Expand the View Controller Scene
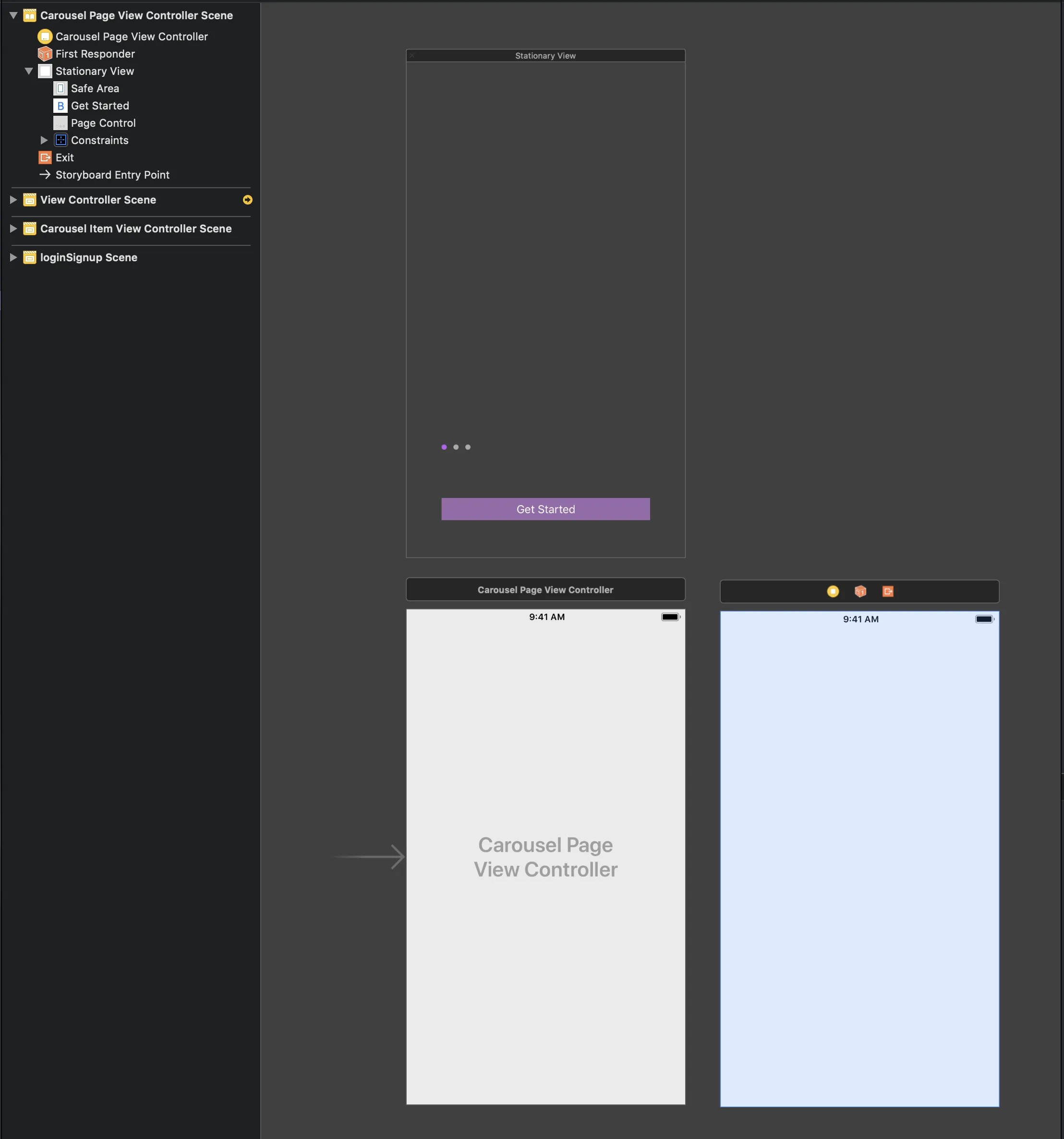Image resolution: width=1064 pixels, height=1139 pixels. [13, 200]
